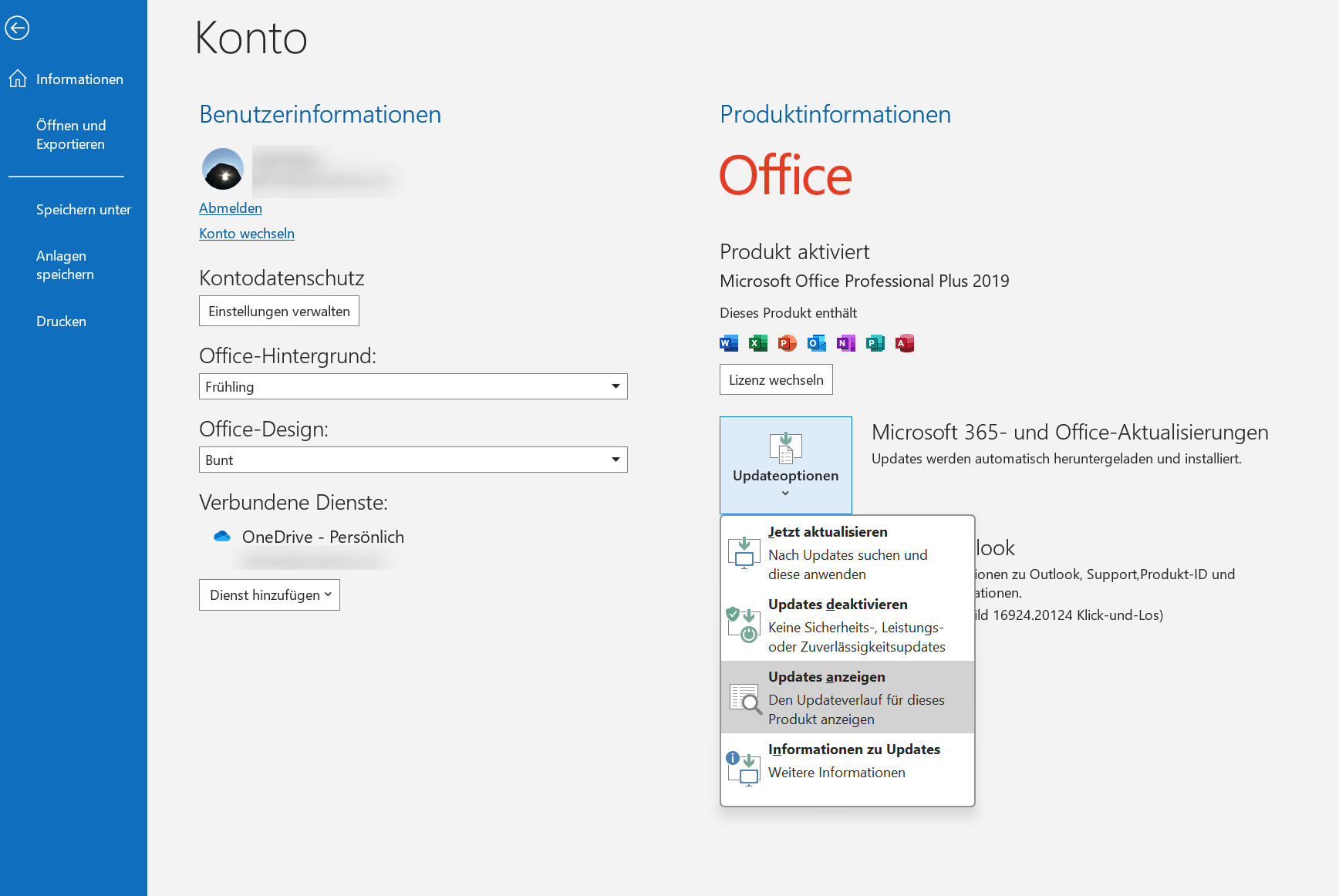Click the back arrow icon
The height and width of the screenshot is (896, 1339).
pos(17,29)
